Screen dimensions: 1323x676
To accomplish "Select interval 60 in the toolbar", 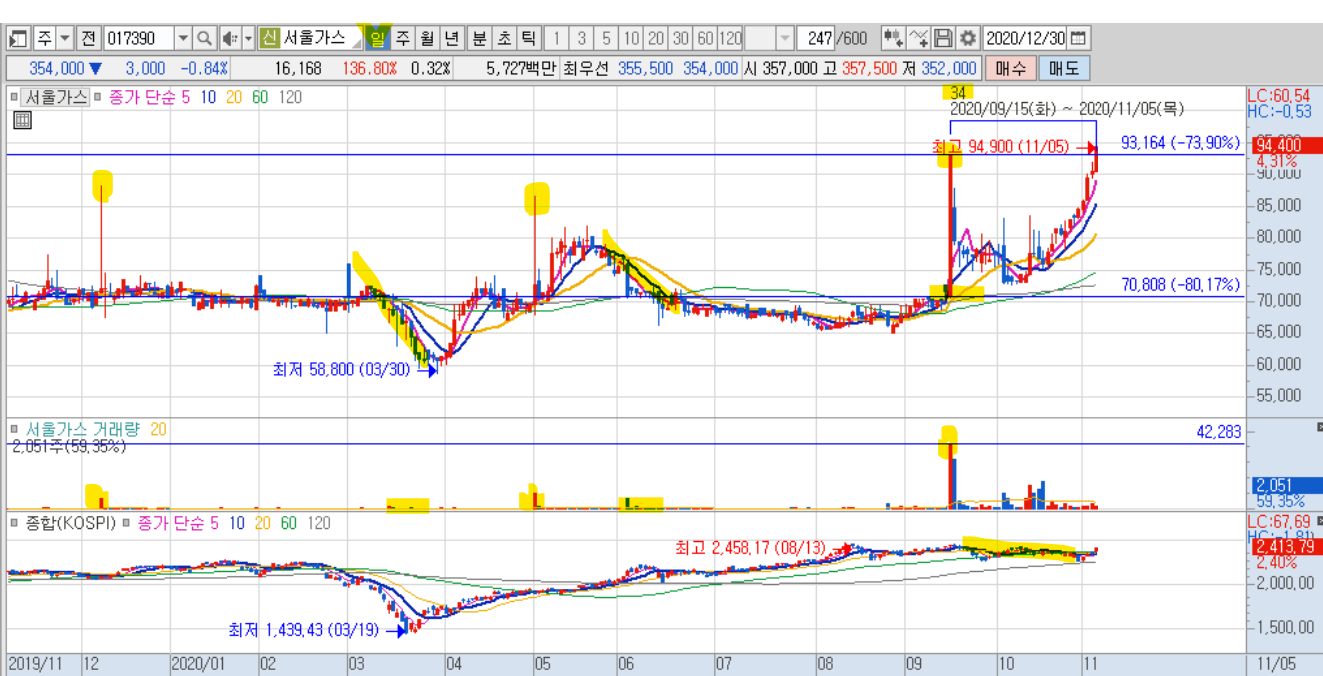I will (706, 38).
